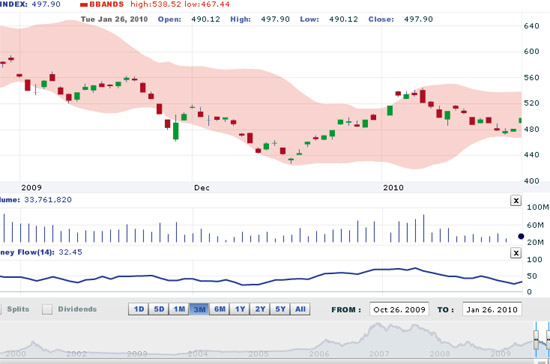550x364 pixels.
Task: Click the Dec axis label
Action: [x=202, y=188]
